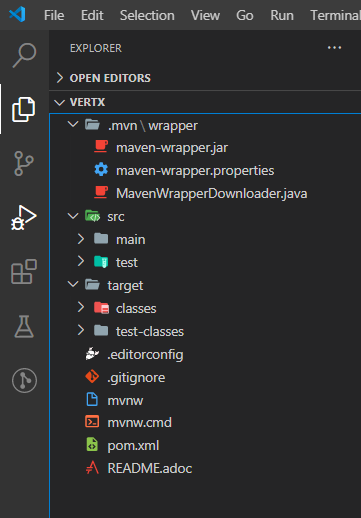This screenshot has height=518, width=361.
Task: Select the main folder label
Action: [x=131, y=239]
